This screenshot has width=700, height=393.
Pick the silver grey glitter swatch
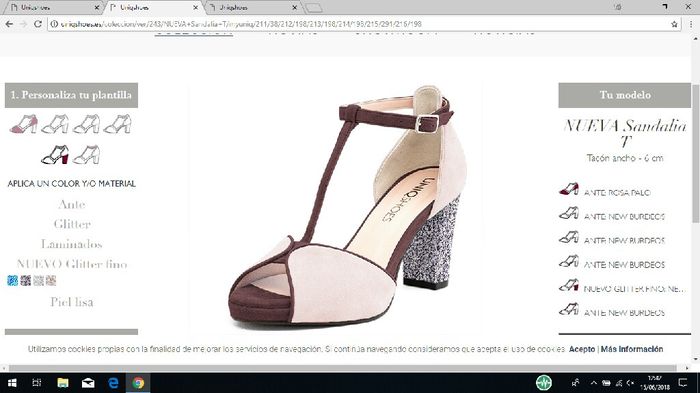point(38,280)
